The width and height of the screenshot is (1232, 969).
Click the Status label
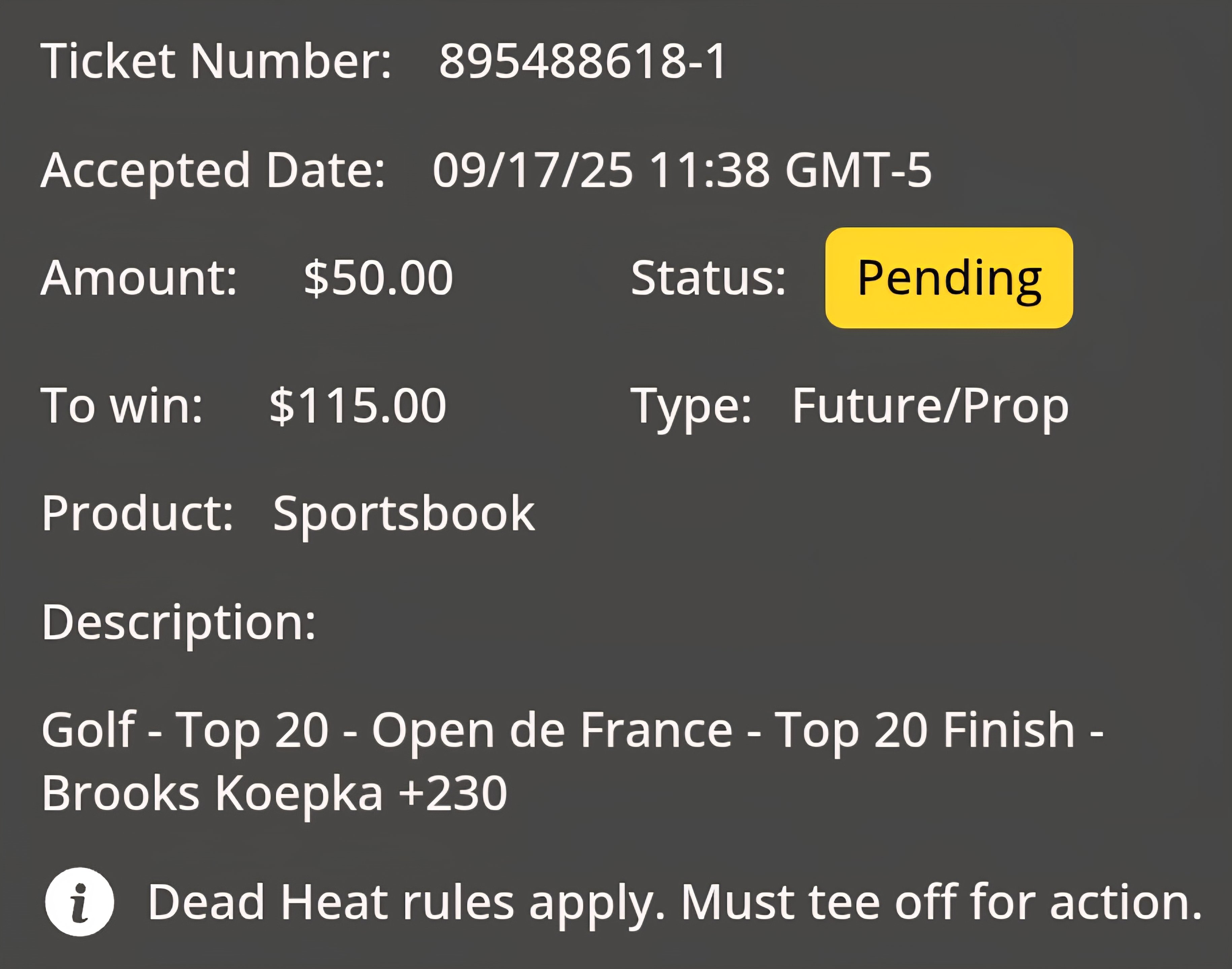coord(709,278)
